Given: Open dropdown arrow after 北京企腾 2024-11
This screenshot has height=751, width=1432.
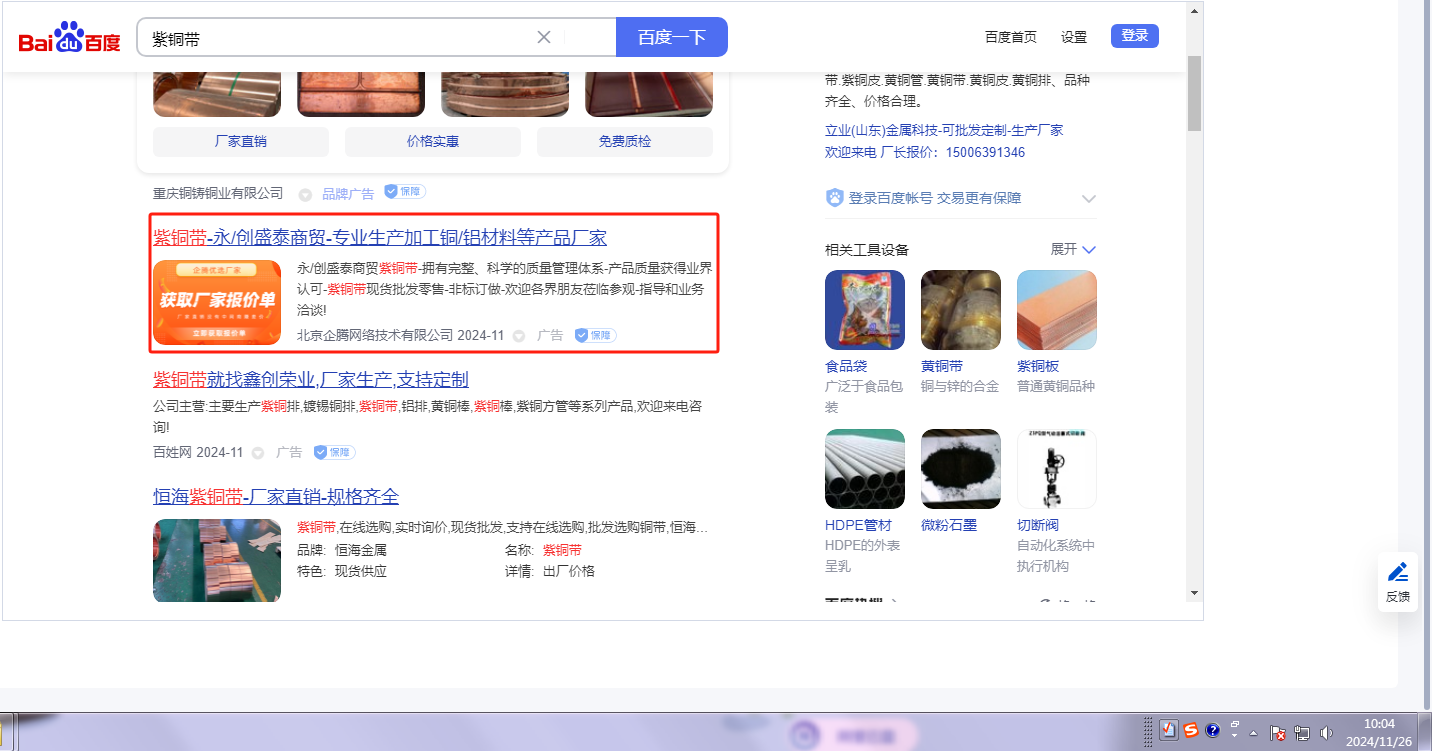Looking at the screenshot, I should [x=519, y=337].
